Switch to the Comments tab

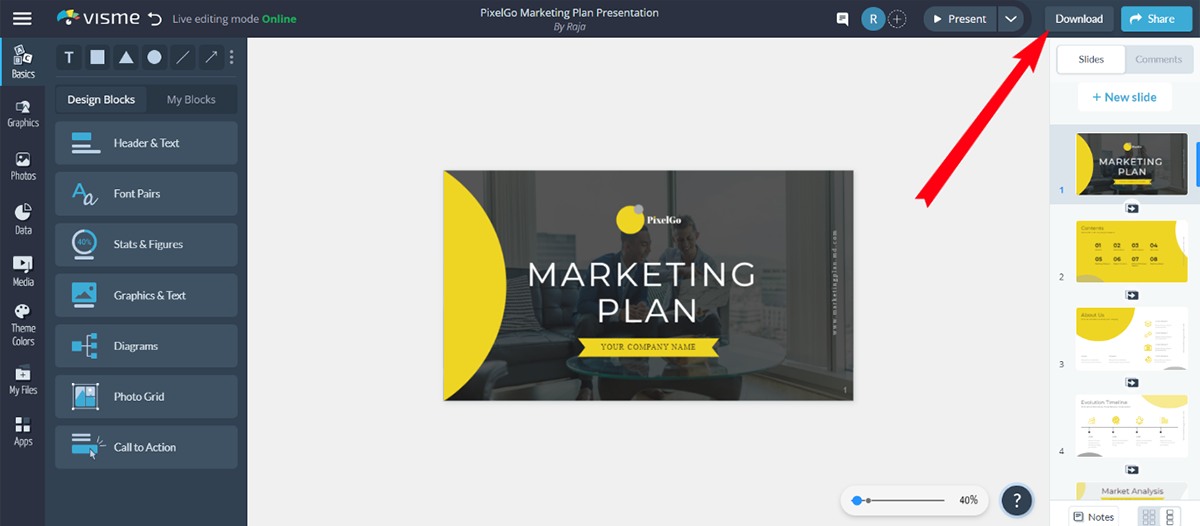coord(1158,59)
